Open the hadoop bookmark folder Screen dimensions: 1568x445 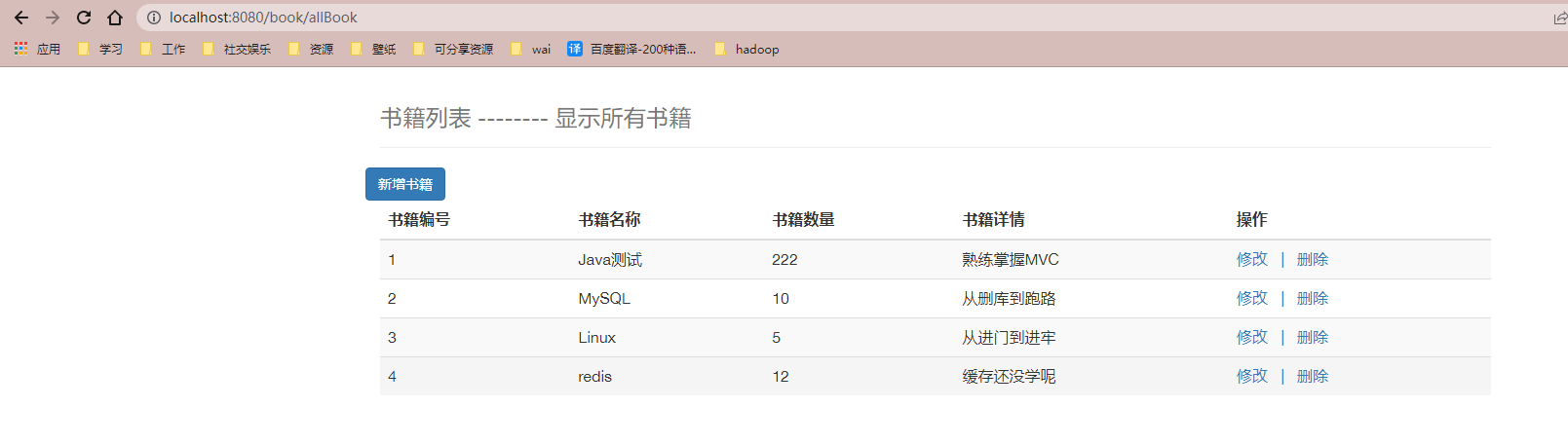(x=746, y=49)
